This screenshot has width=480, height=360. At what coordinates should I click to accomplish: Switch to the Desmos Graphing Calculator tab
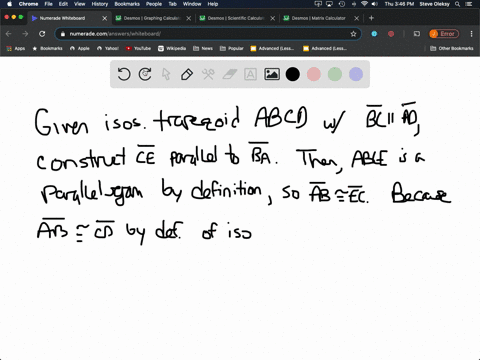coord(152,18)
